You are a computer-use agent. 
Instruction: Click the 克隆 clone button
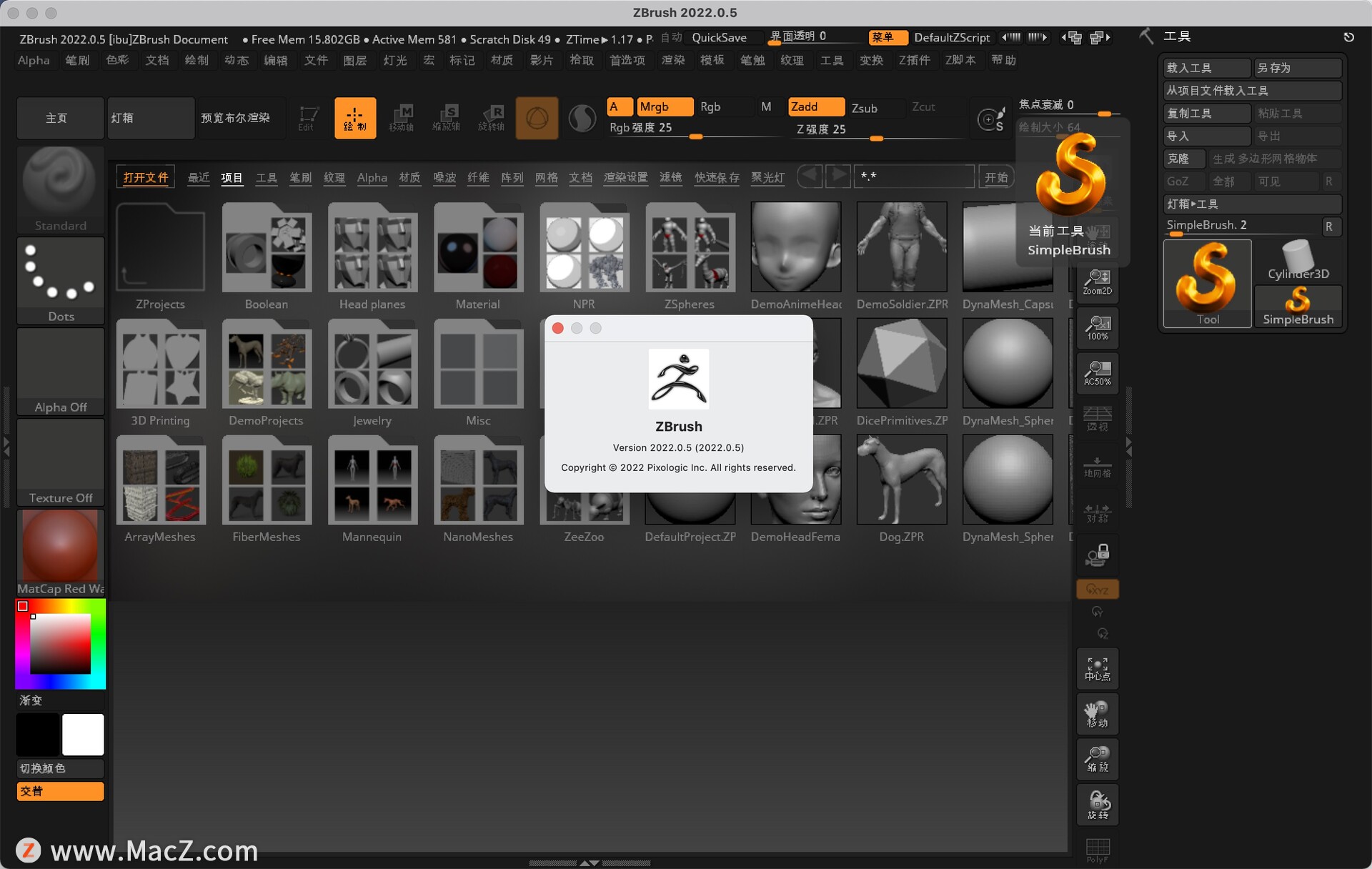[x=1183, y=159]
